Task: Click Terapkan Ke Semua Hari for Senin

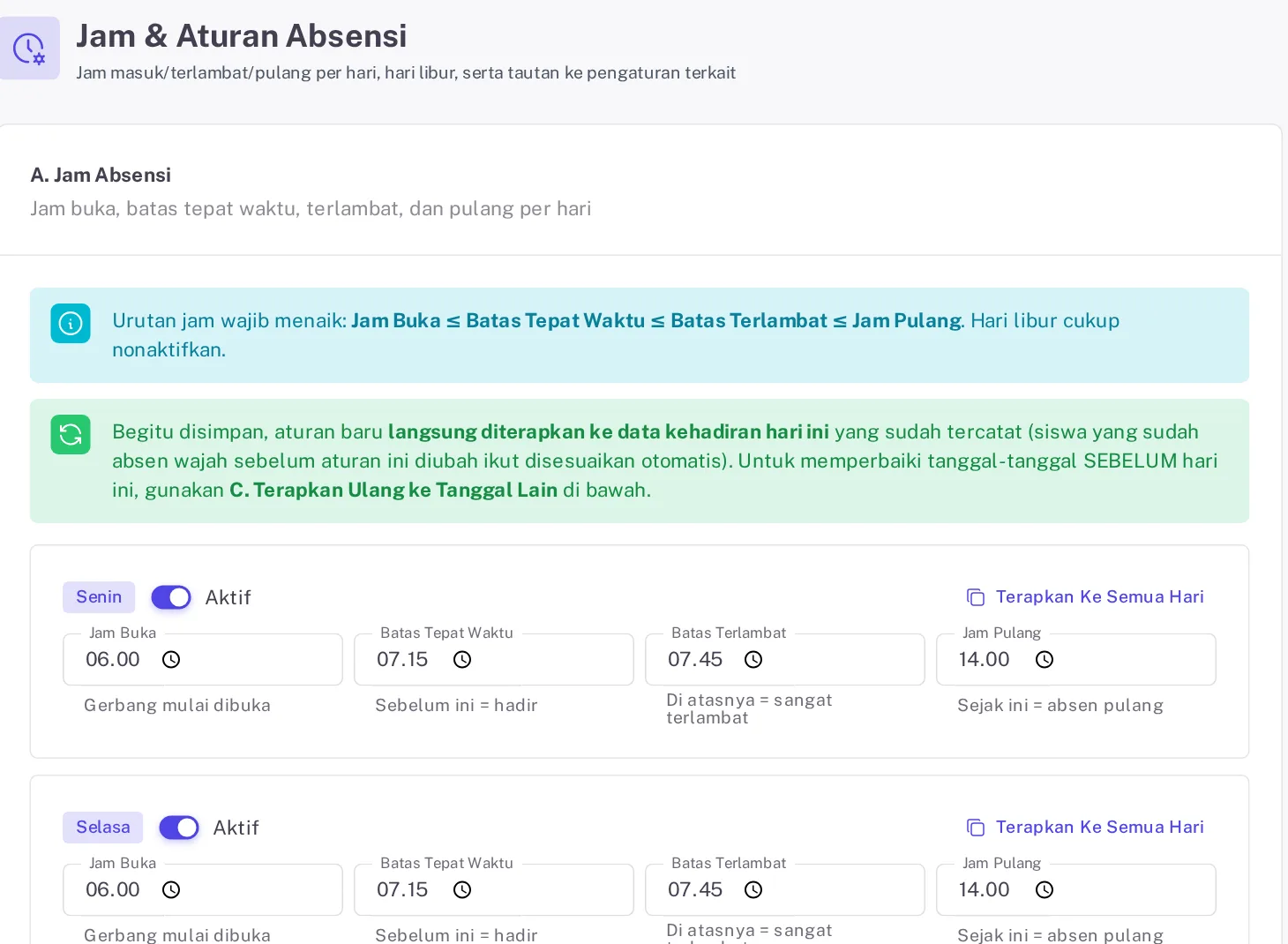Action: point(1085,597)
